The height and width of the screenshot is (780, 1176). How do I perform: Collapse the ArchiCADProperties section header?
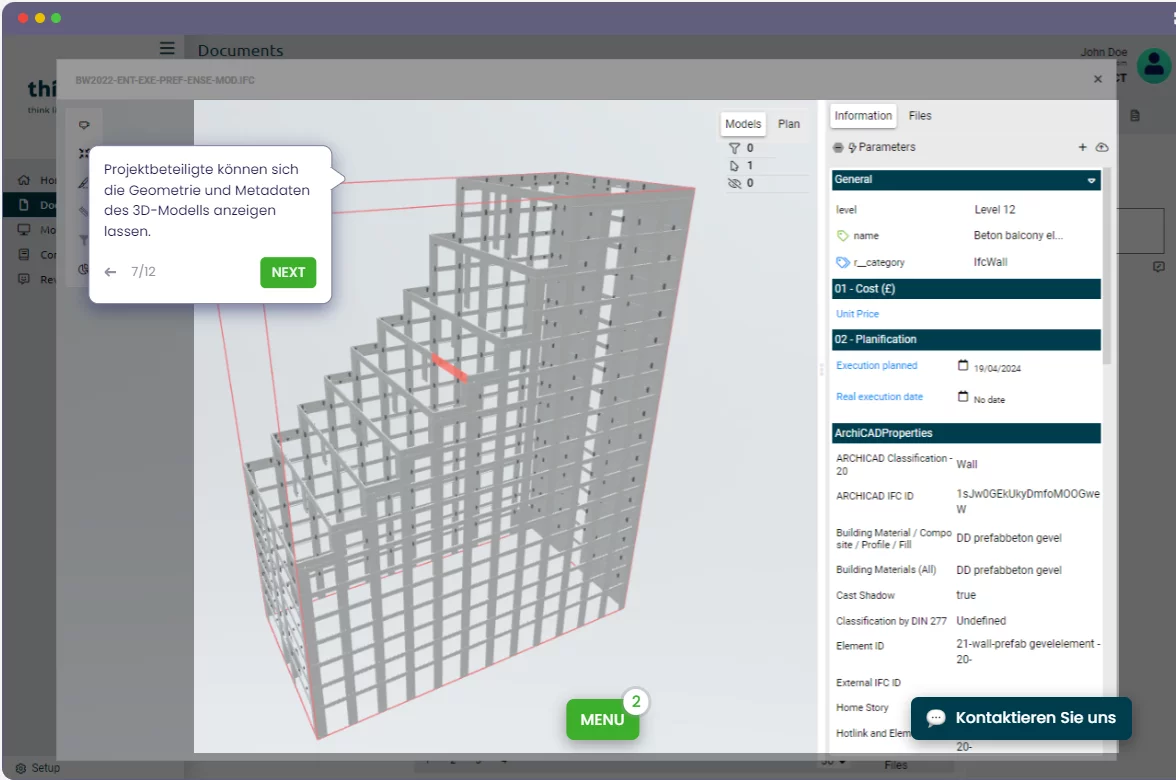coord(965,433)
